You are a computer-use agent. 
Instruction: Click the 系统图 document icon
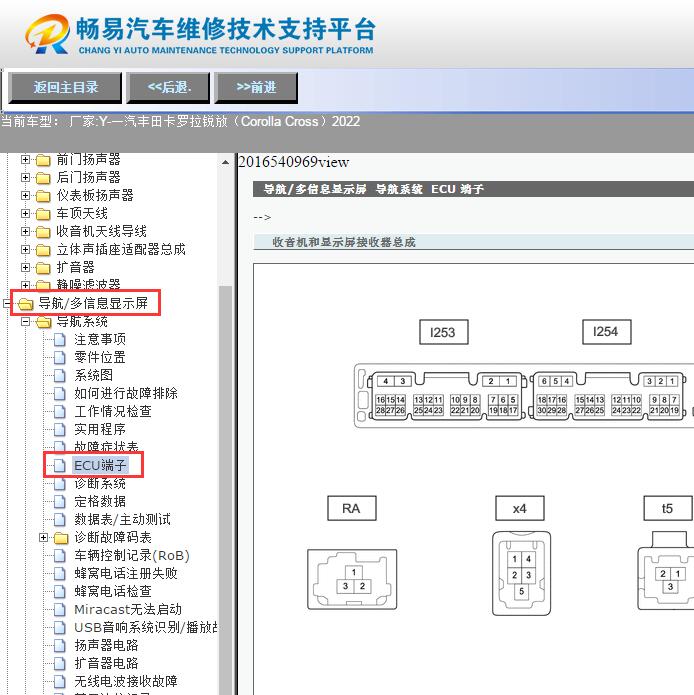[x=60, y=376]
